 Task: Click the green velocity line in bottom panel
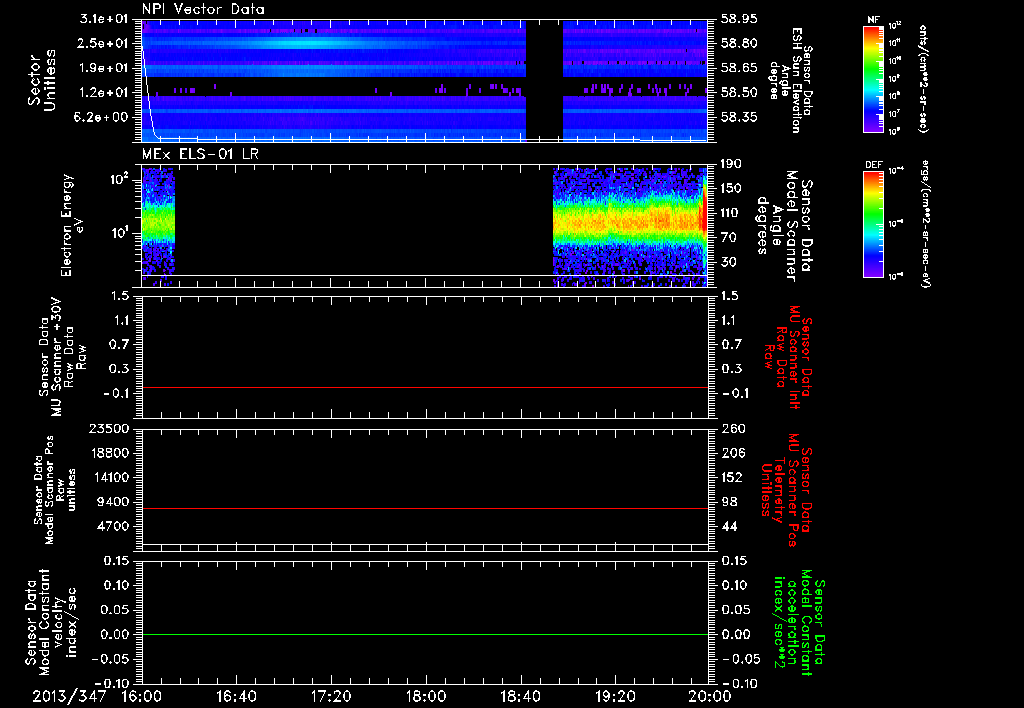[x=425, y=634]
